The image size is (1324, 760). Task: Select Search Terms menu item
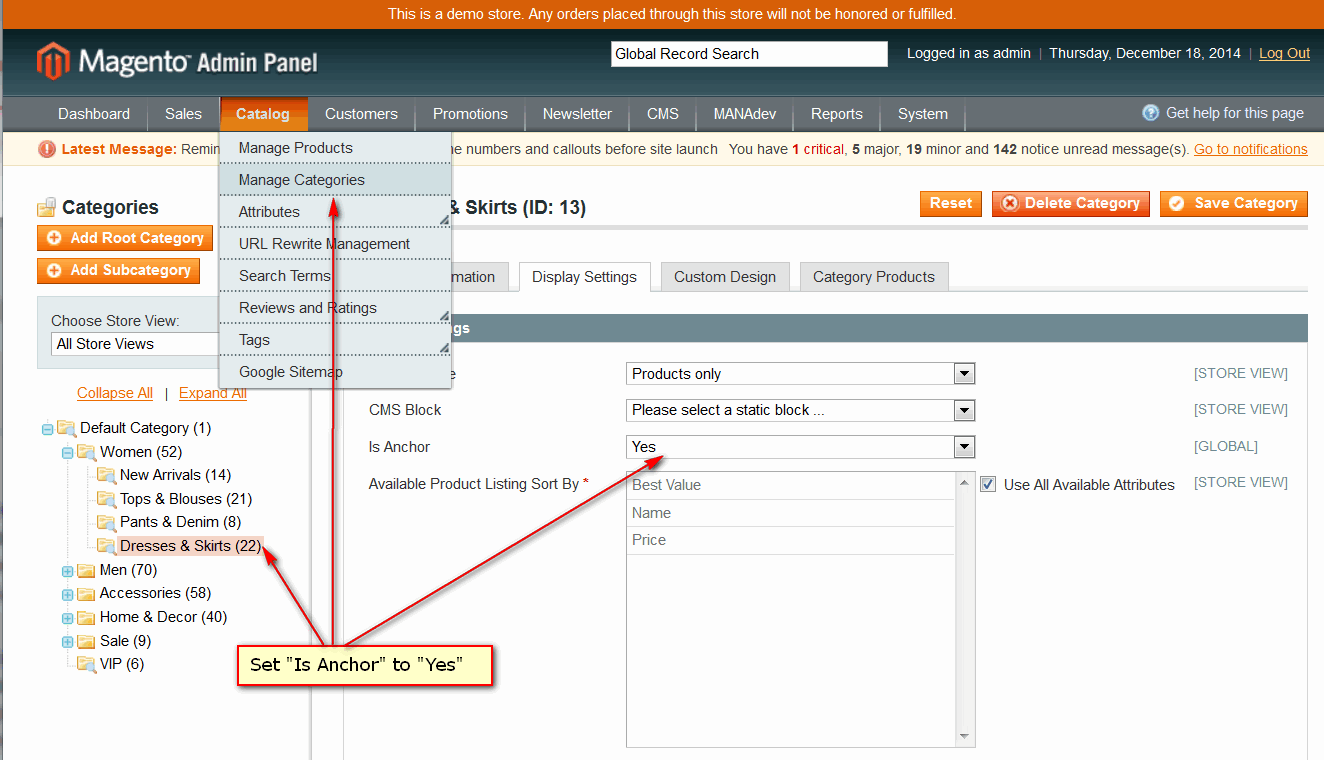click(335, 276)
